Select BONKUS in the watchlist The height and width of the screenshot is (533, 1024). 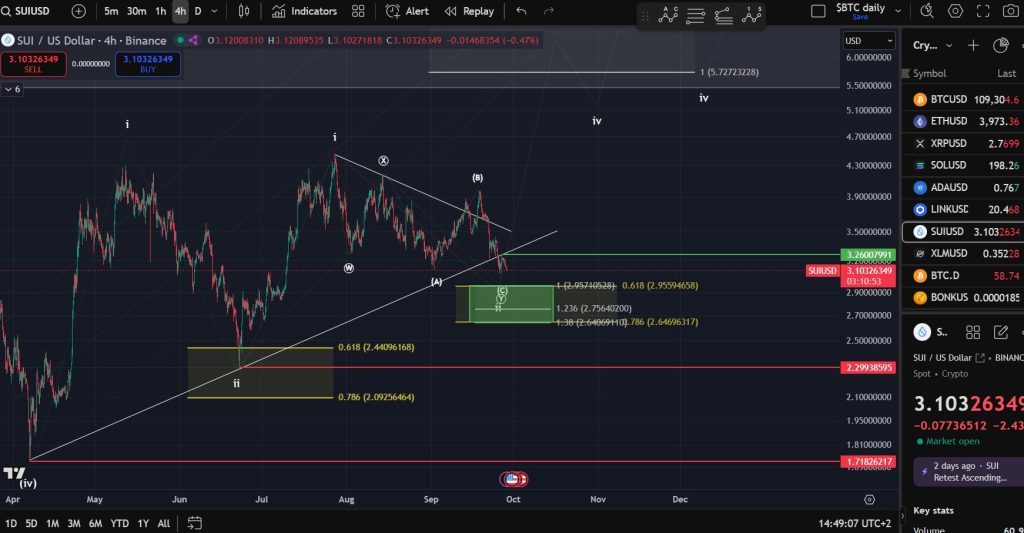[x=963, y=297]
